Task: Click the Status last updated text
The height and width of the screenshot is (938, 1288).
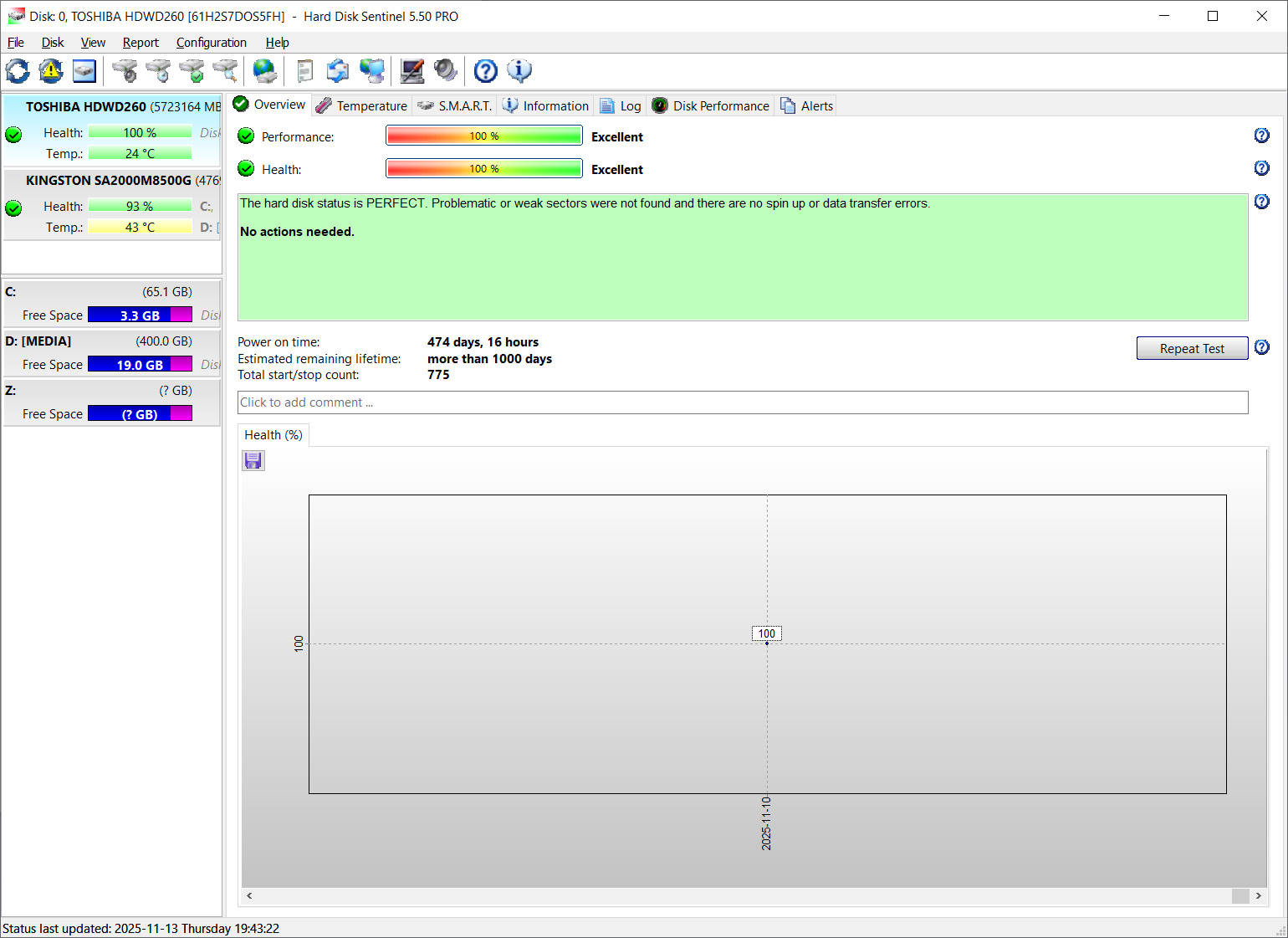Action: pos(141,928)
